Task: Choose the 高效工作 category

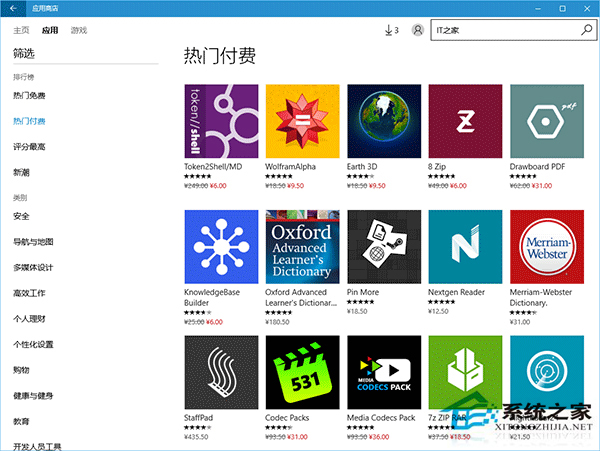Action: (x=29, y=293)
